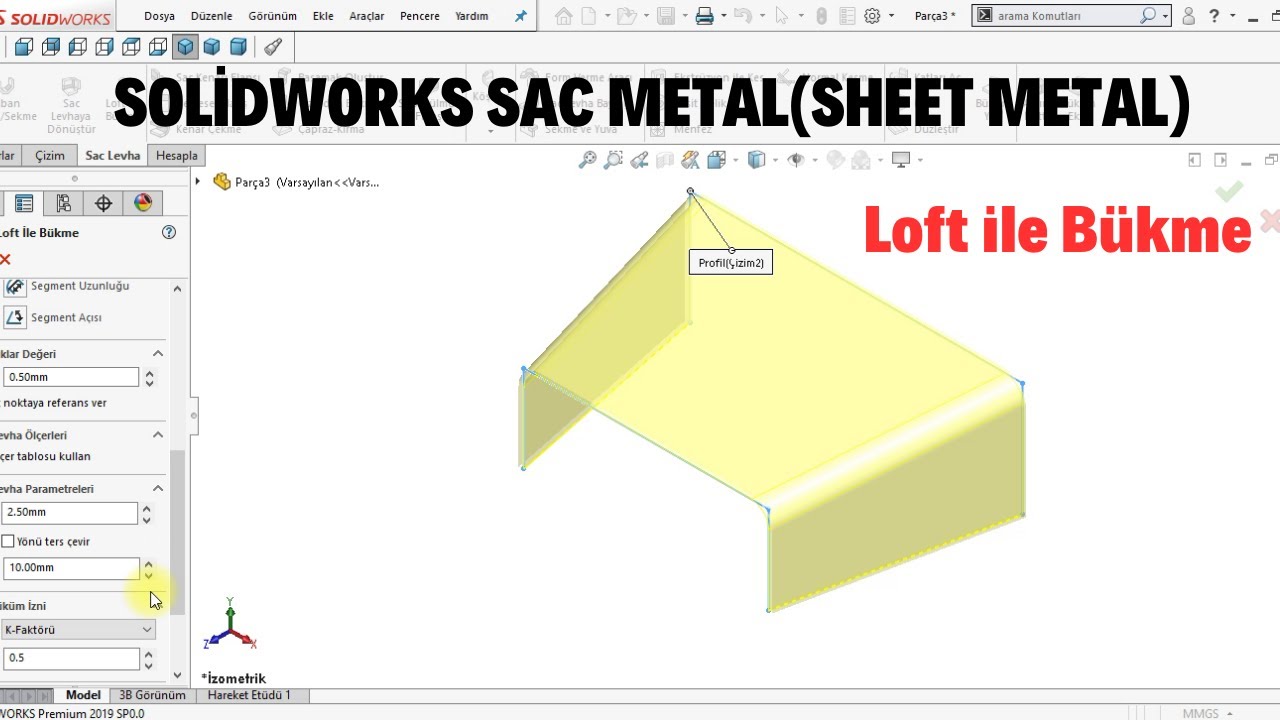Click the File Properties list icon

click(846, 16)
